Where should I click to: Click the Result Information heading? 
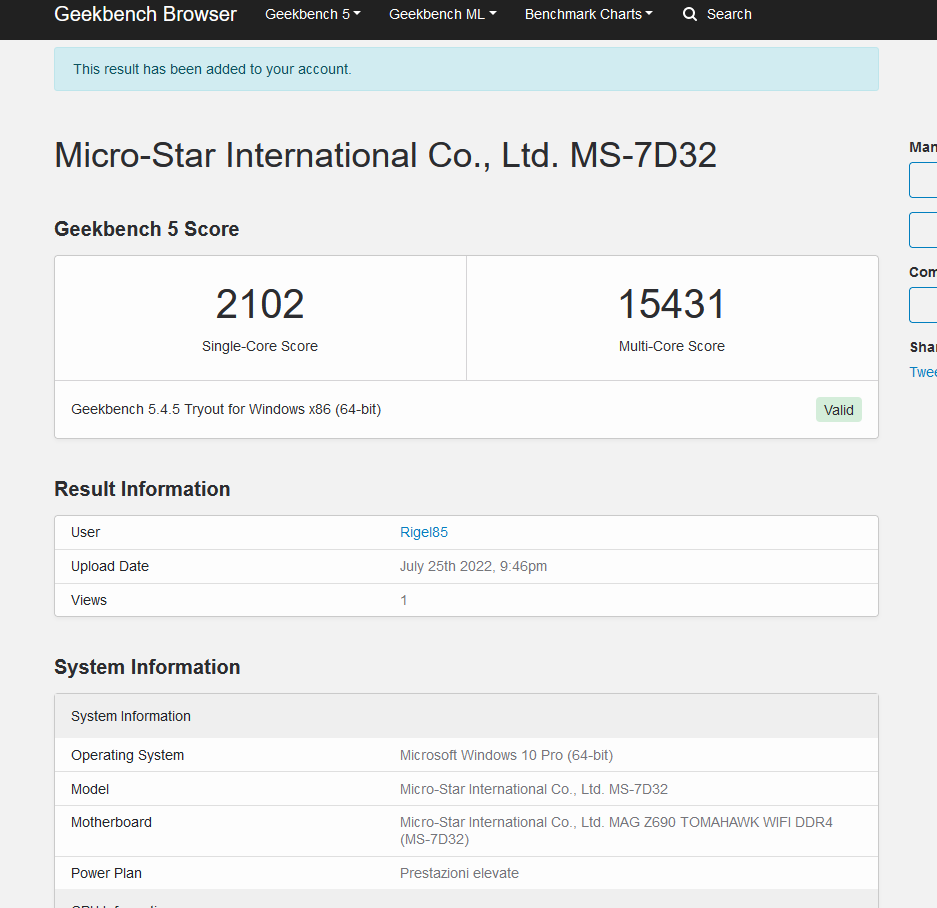[x=142, y=489]
